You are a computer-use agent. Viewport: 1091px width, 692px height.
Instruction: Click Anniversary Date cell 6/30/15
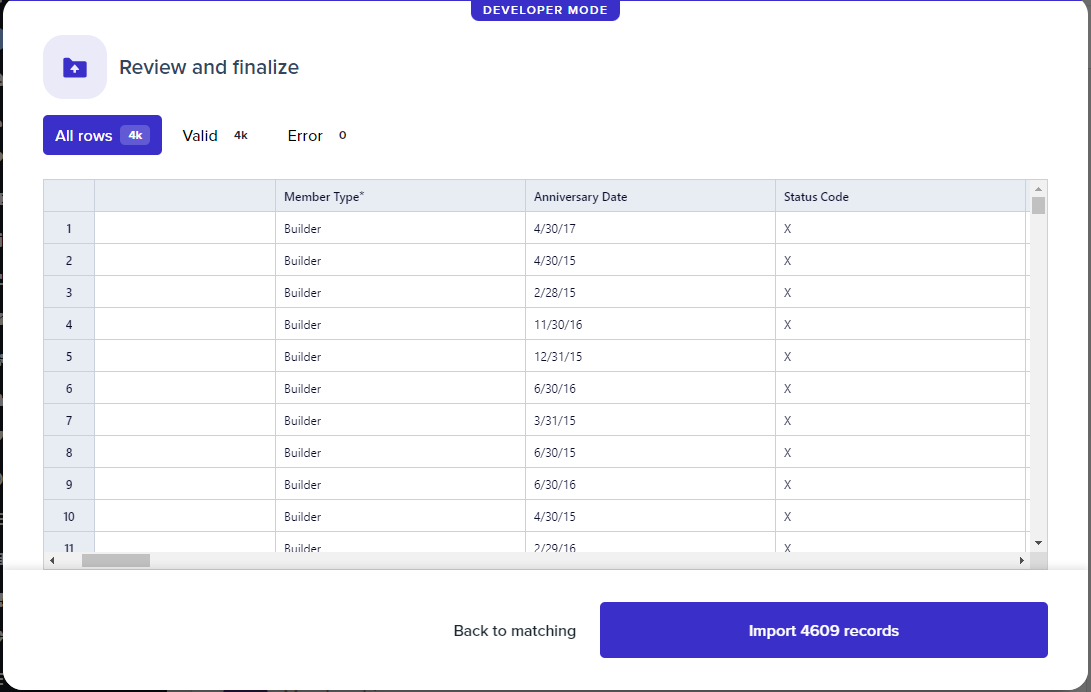[651, 452]
